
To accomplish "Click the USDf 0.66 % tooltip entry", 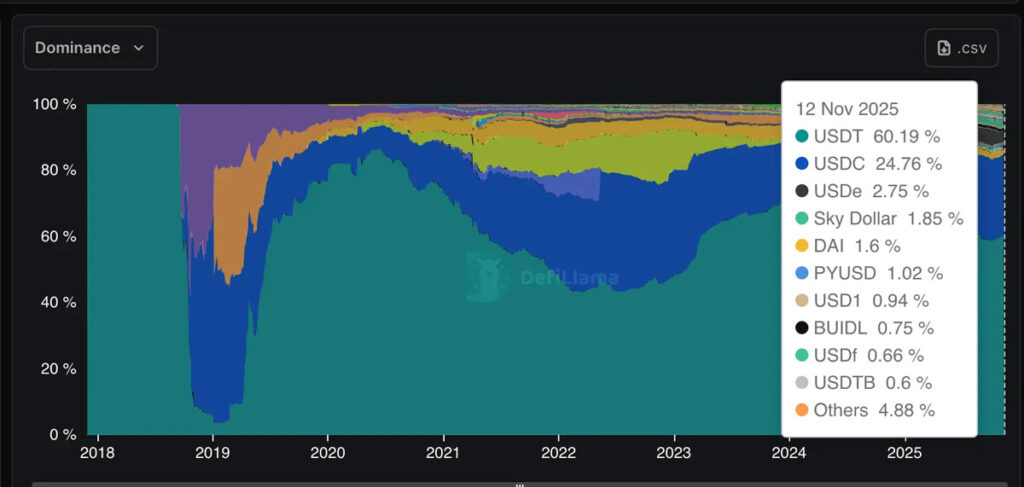I will (x=869, y=355).
